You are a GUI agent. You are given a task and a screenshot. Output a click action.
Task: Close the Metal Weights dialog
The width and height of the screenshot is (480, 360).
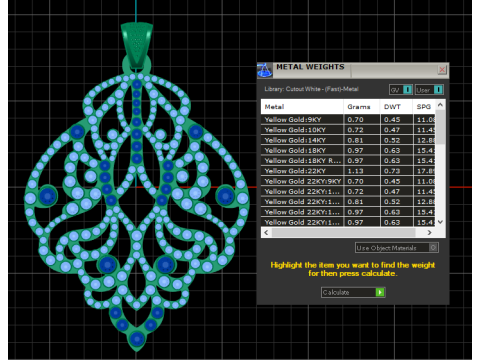click(442, 70)
